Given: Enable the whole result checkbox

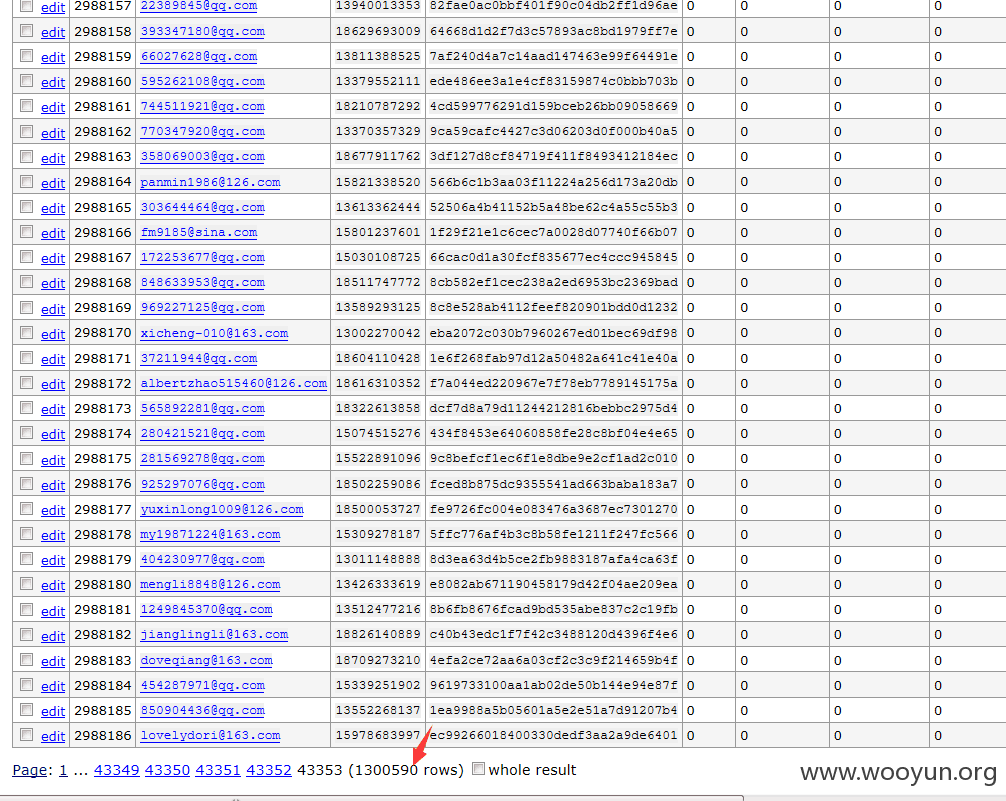Looking at the screenshot, I should (x=478, y=768).
